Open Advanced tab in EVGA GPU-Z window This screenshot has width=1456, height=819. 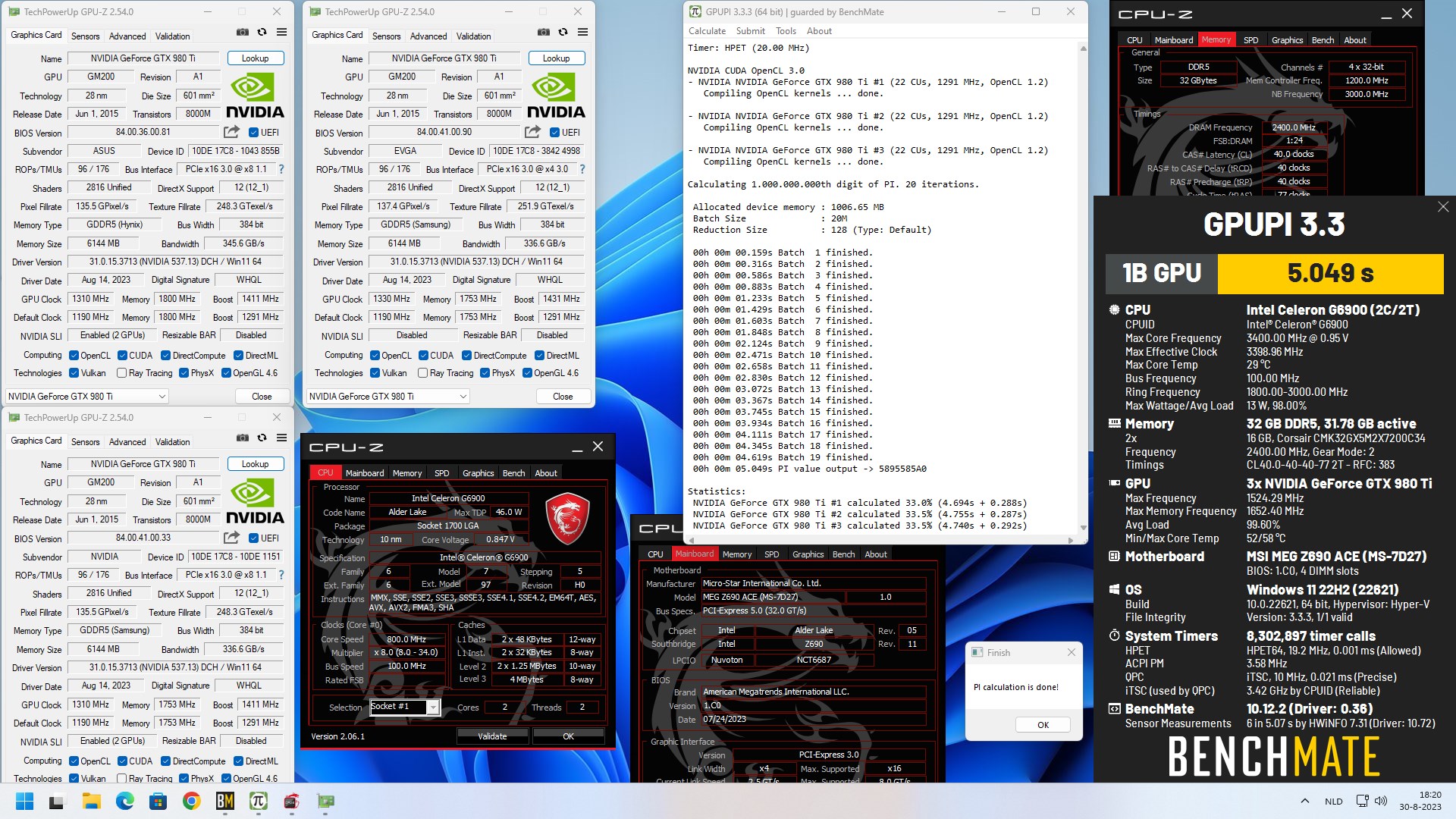coord(428,36)
